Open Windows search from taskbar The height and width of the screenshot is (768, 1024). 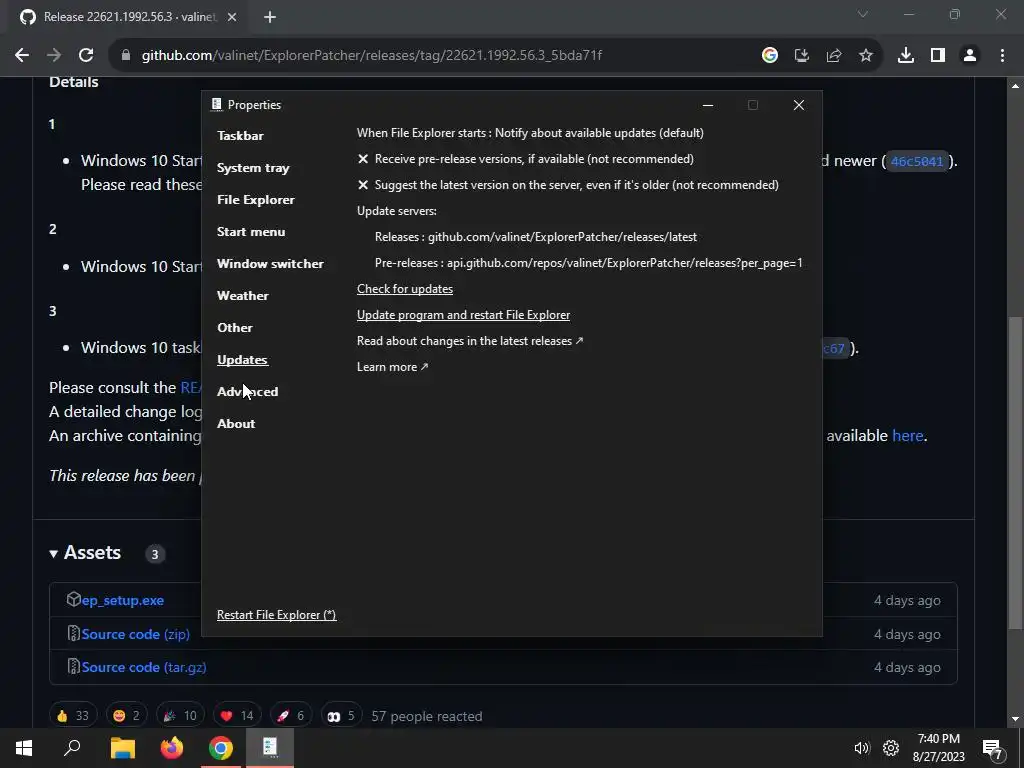(72, 748)
